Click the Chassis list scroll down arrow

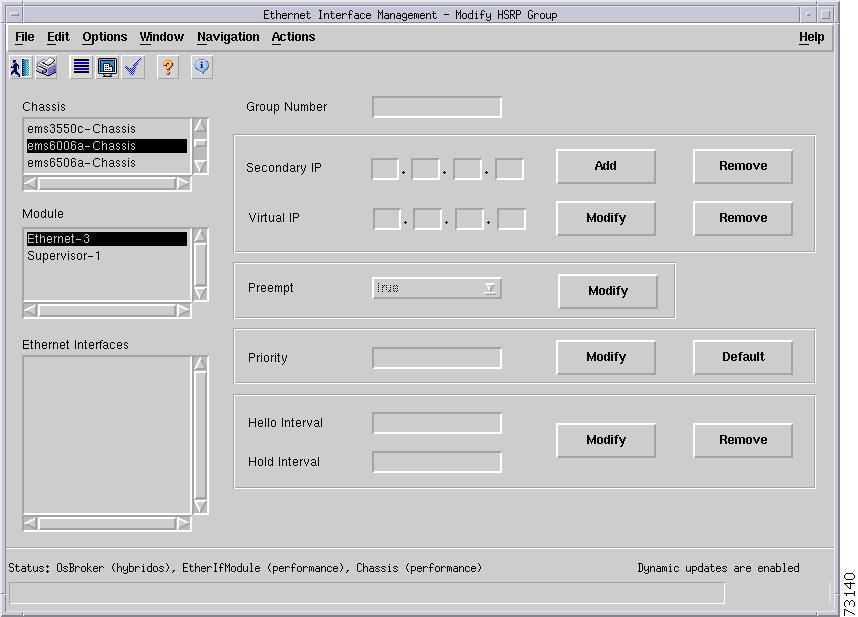pyautogui.click(x=201, y=166)
